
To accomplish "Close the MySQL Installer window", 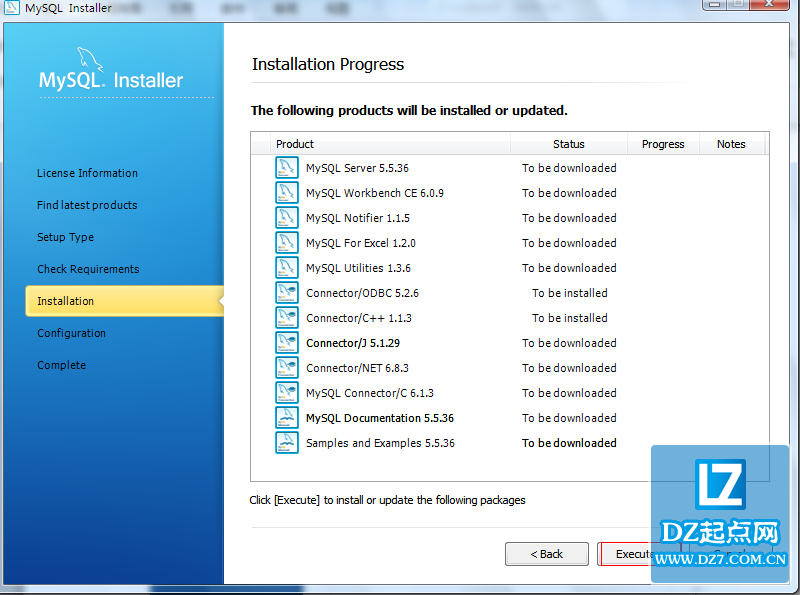I will click(770, 4).
